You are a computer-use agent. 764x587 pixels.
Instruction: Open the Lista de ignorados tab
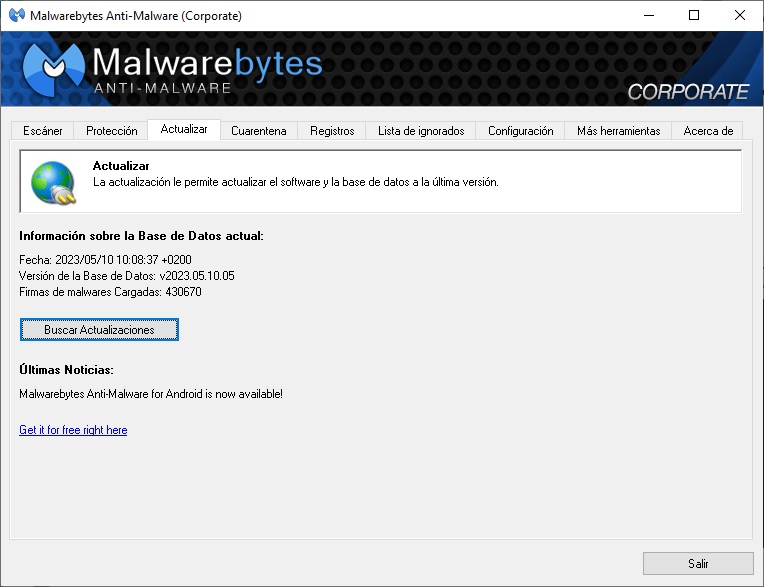tap(421, 131)
